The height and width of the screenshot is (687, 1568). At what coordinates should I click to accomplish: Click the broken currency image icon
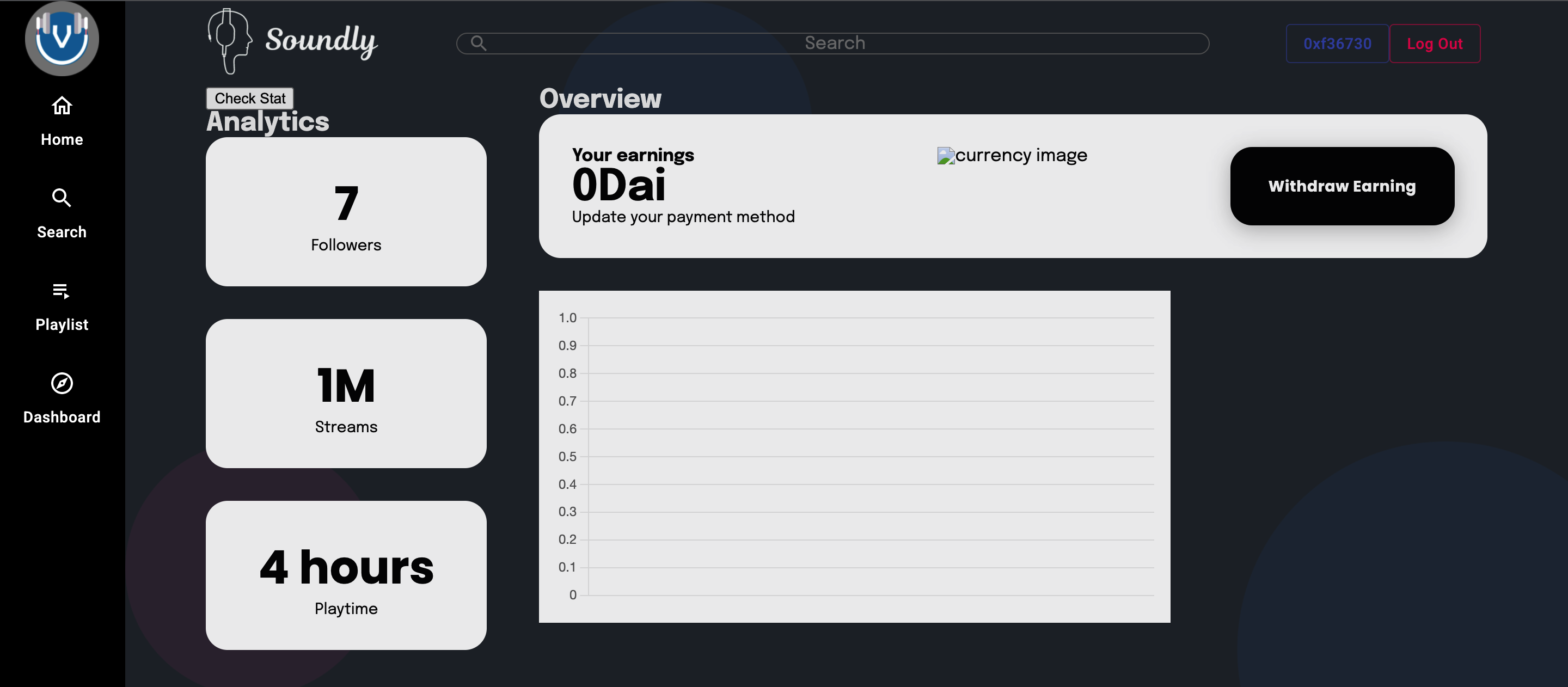coord(945,156)
